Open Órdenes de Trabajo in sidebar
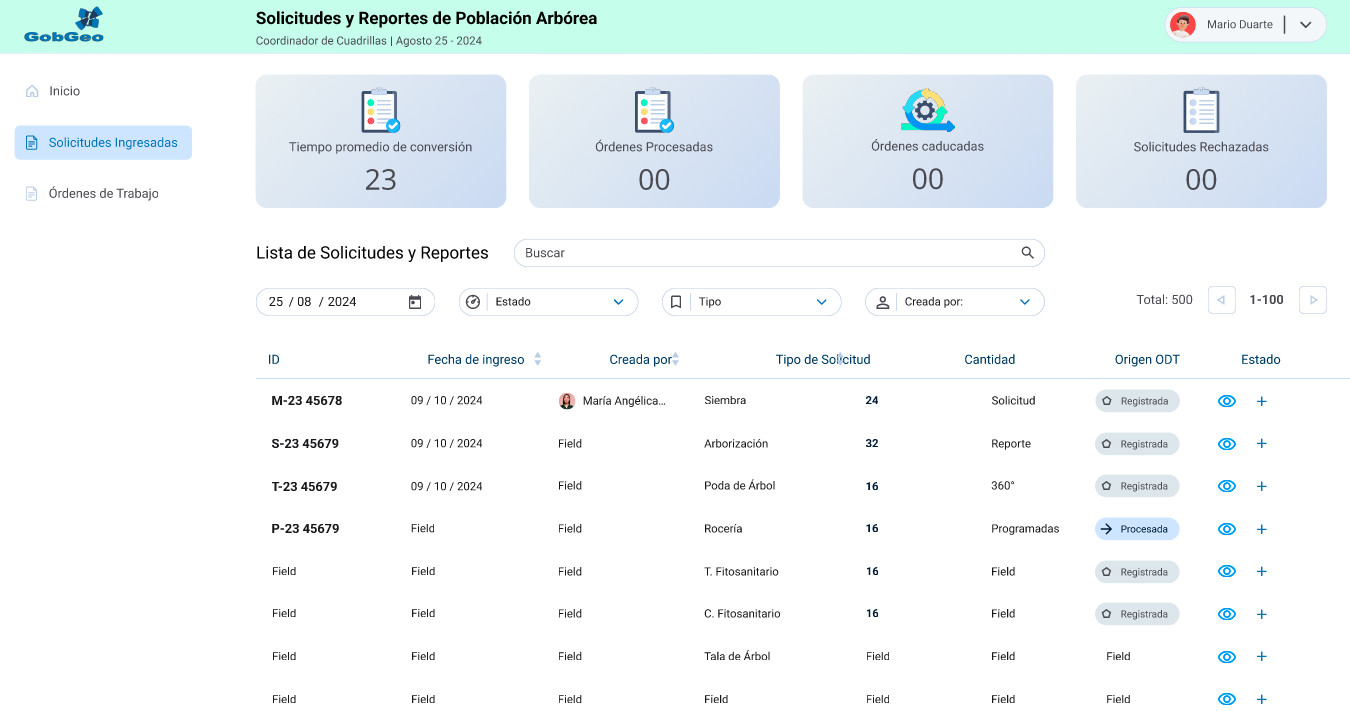Viewport: 1350px width, 711px height. (x=103, y=194)
